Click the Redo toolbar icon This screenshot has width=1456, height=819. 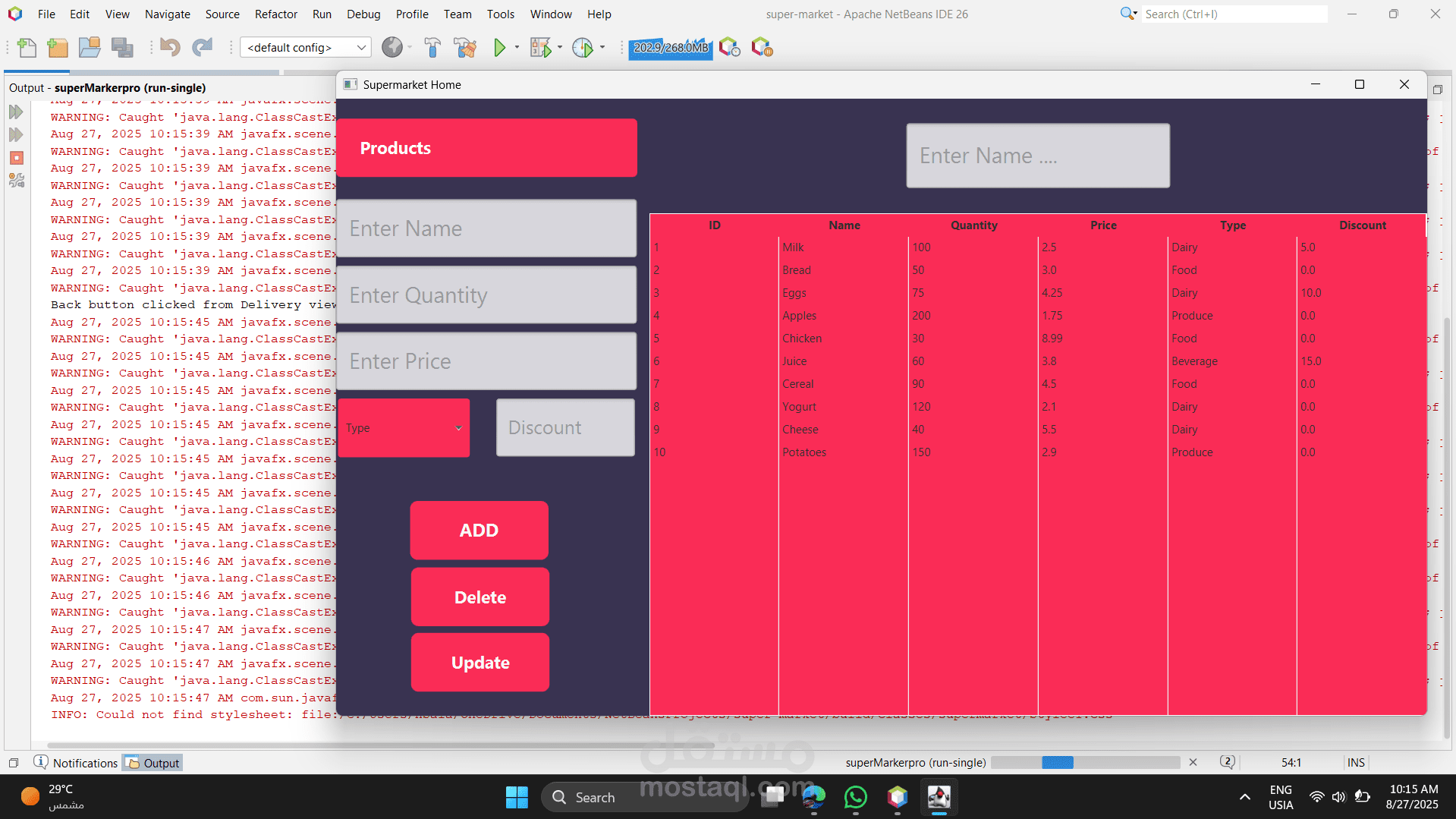pyautogui.click(x=202, y=48)
